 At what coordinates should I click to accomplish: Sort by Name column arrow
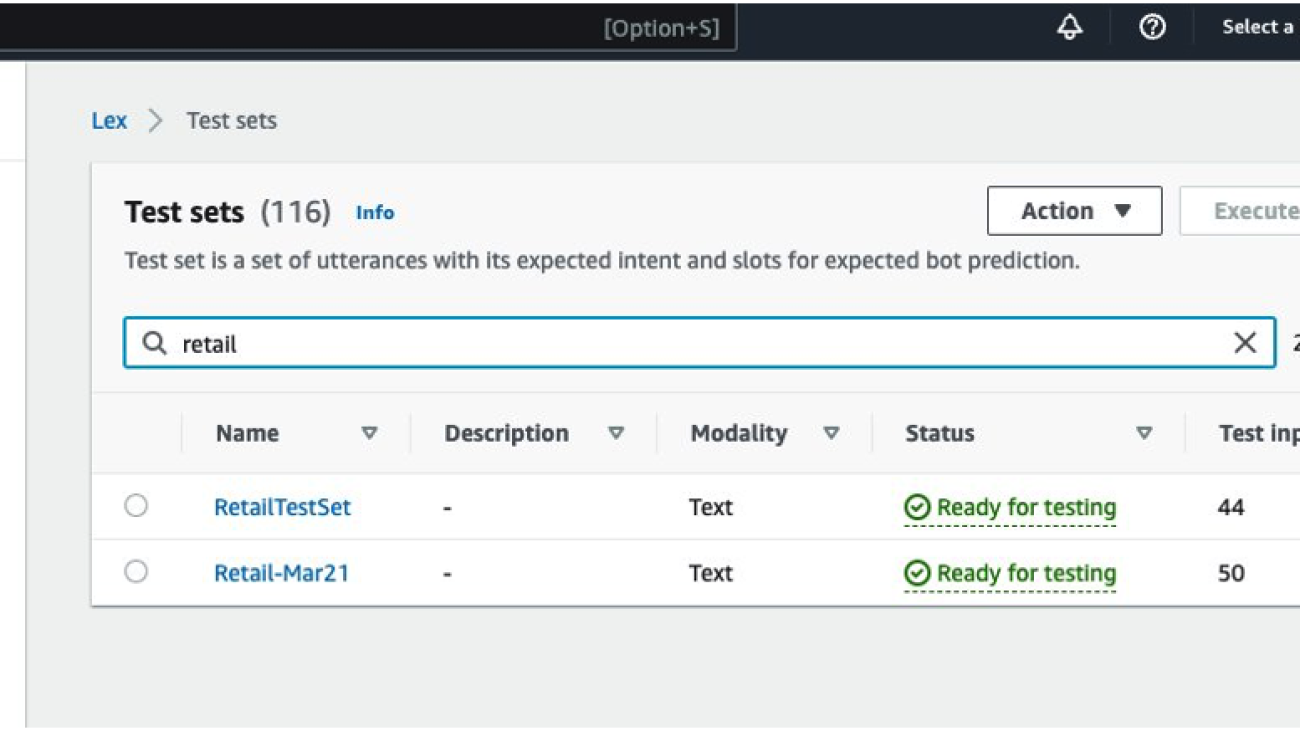(369, 434)
